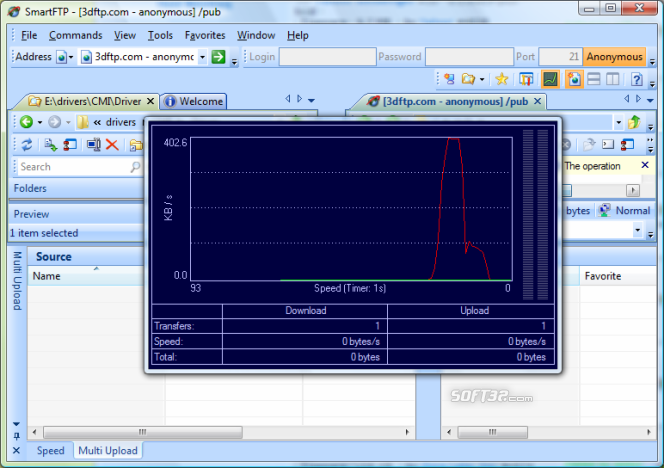Open left tab list dropdown arrow

(x=312, y=100)
